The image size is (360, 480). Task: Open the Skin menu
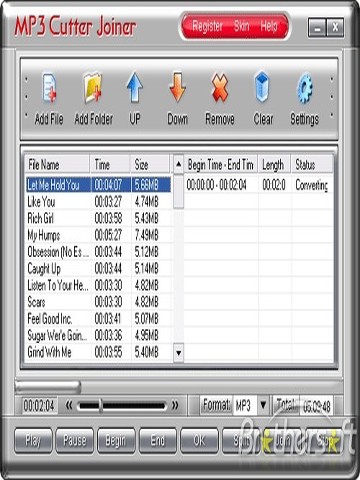point(241,26)
